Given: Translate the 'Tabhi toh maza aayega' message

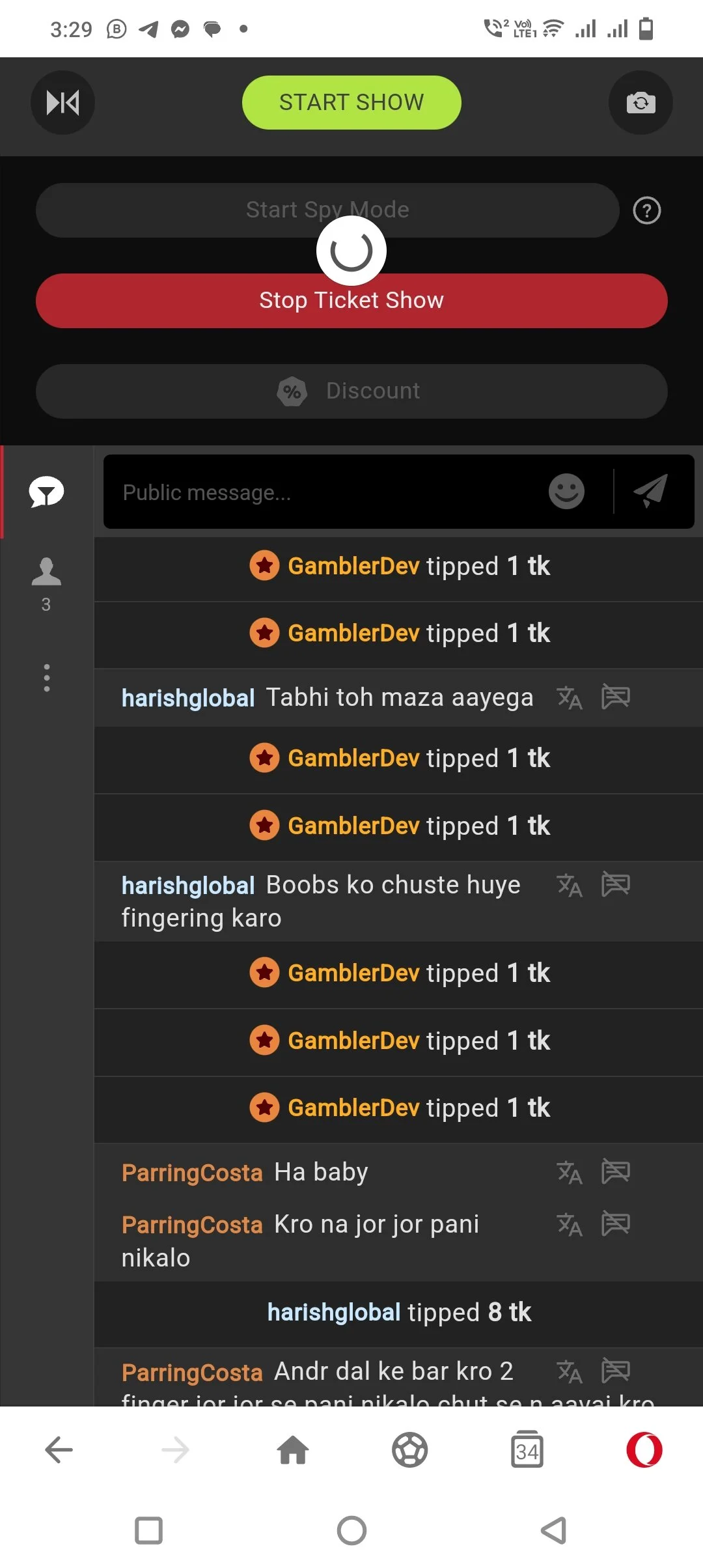Looking at the screenshot, I should click(569, 697).
